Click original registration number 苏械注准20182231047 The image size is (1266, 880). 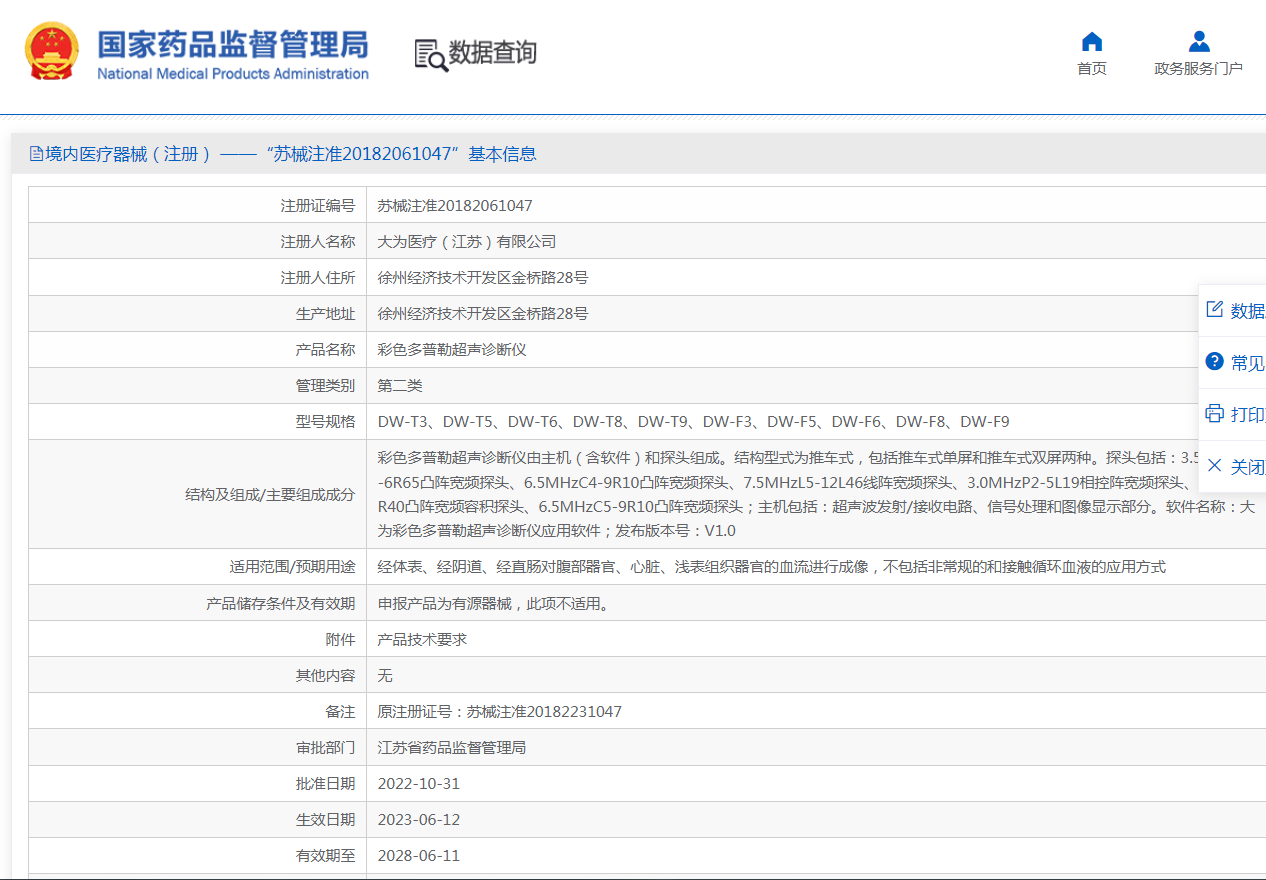tap(544, 711)
